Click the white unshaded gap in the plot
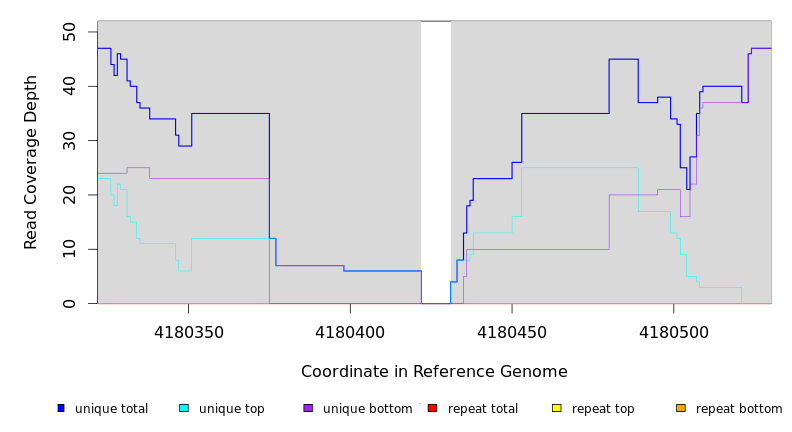 click(x=436, y=160)
